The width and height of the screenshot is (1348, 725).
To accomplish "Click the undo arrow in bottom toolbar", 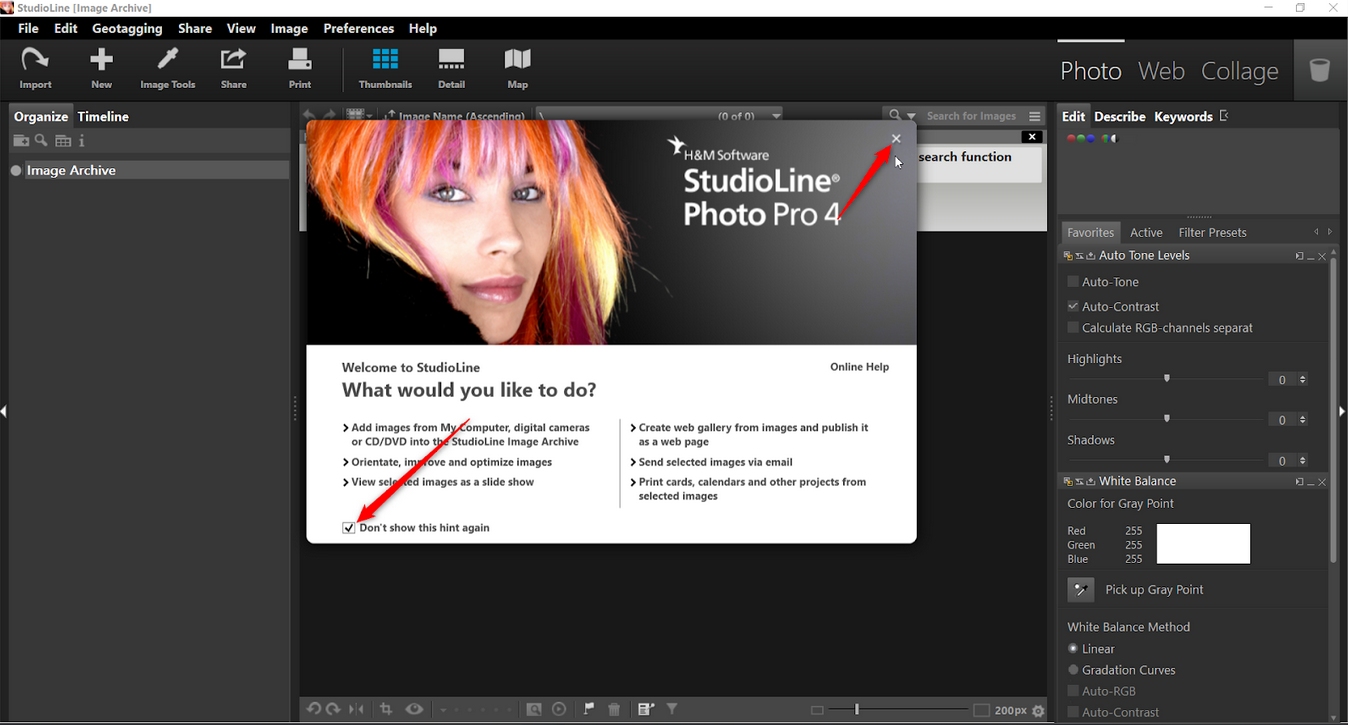I will coord(314,709).
